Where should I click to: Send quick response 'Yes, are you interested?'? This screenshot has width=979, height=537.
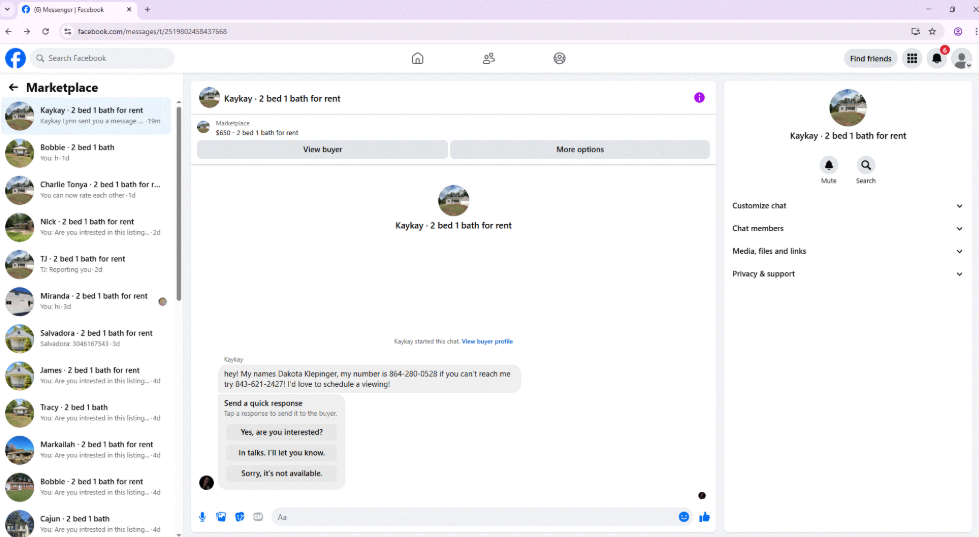[282, 432]
